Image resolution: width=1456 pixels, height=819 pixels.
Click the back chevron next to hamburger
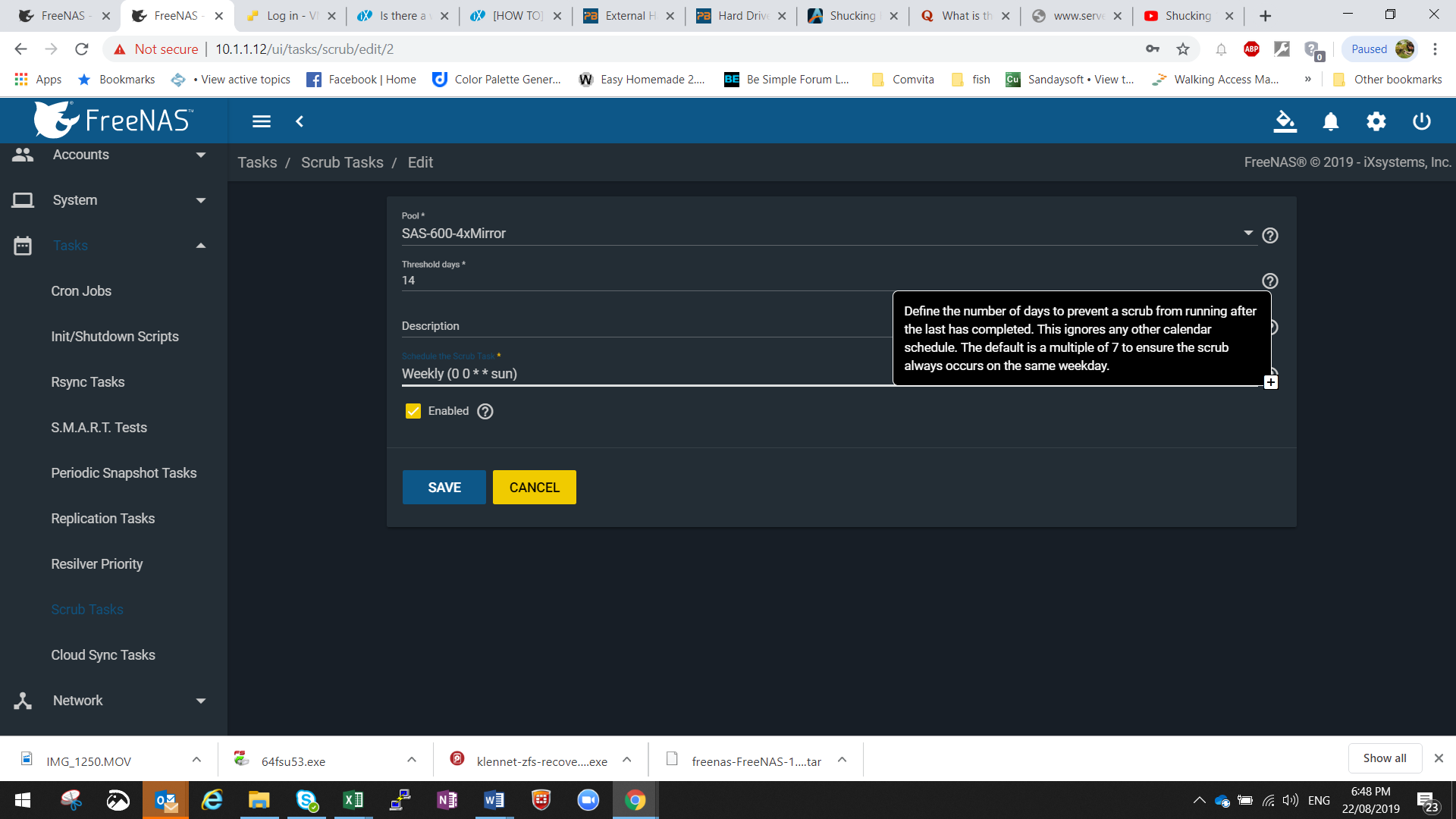300,121
